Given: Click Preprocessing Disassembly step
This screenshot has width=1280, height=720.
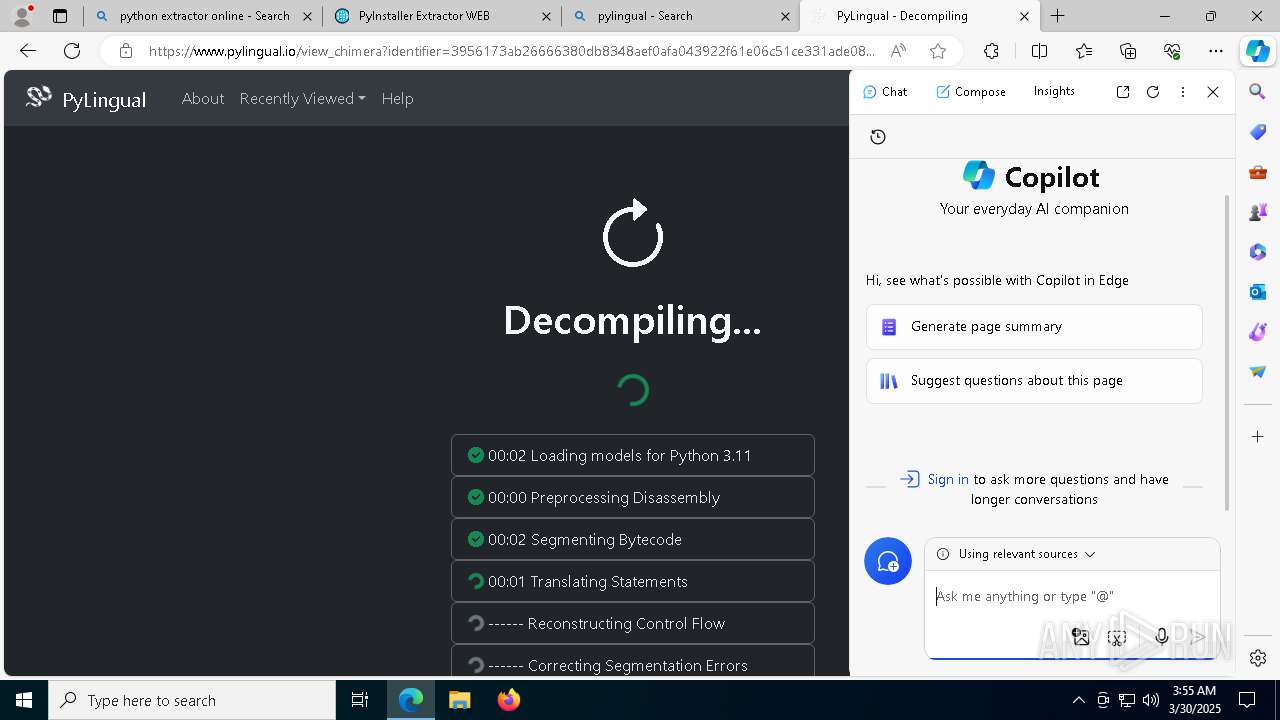Looking at the screenshot, I should 633,497.
